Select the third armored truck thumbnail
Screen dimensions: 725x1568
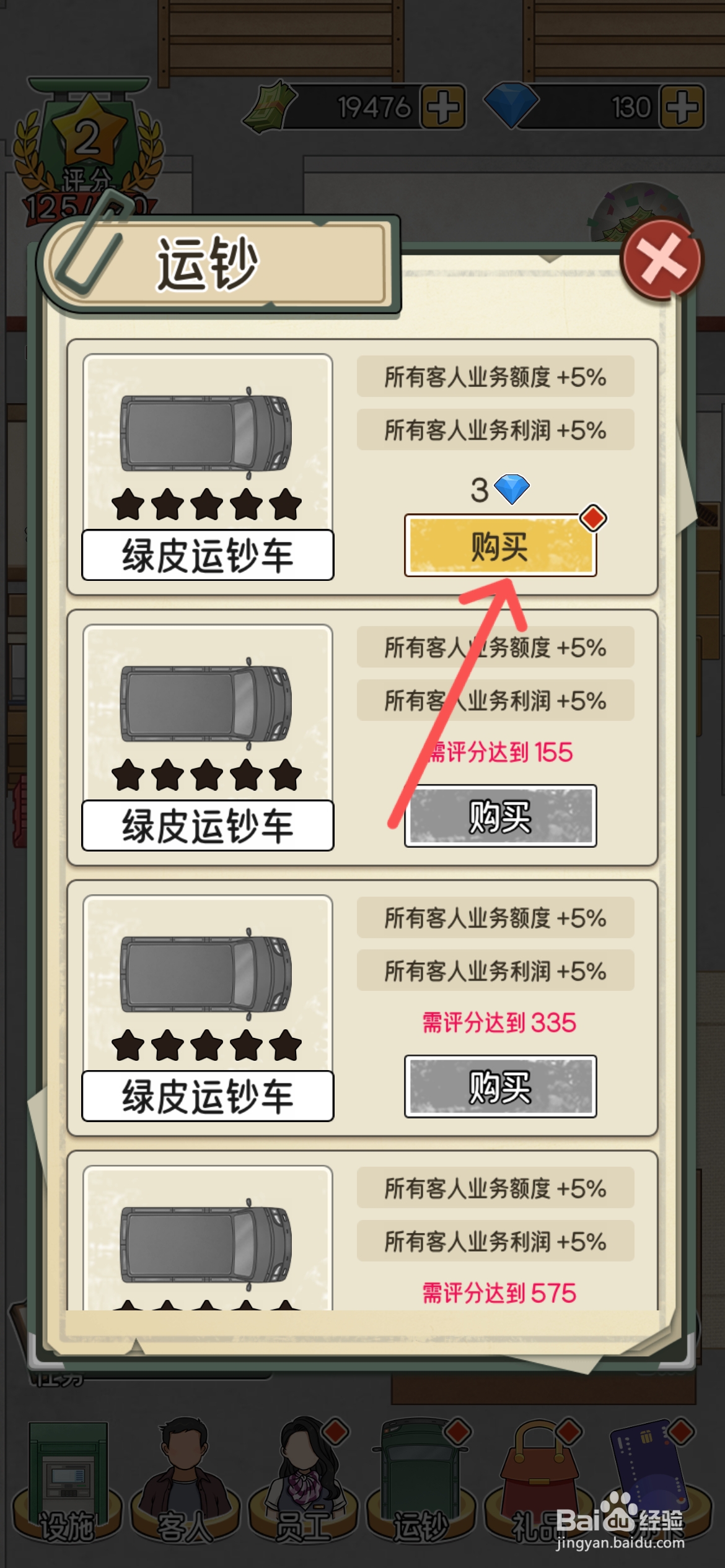(x=208, y=1008)
